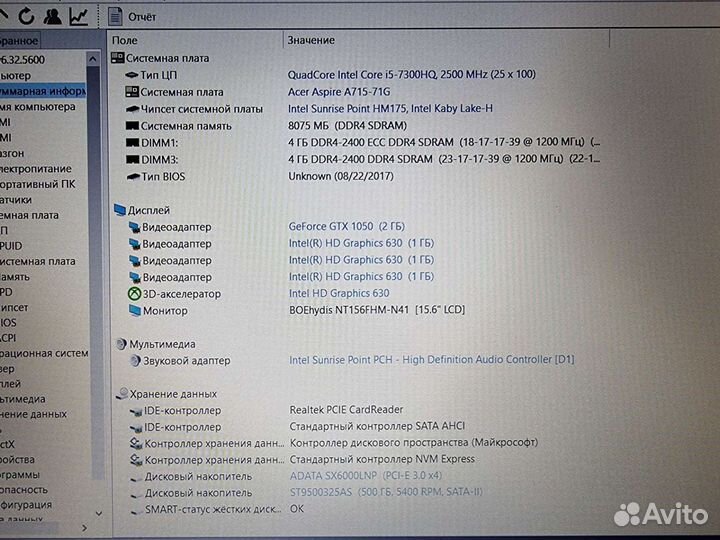Select the CPUID tree item
The height and width of the screenshot is (540, 720).
coord(11,246)
